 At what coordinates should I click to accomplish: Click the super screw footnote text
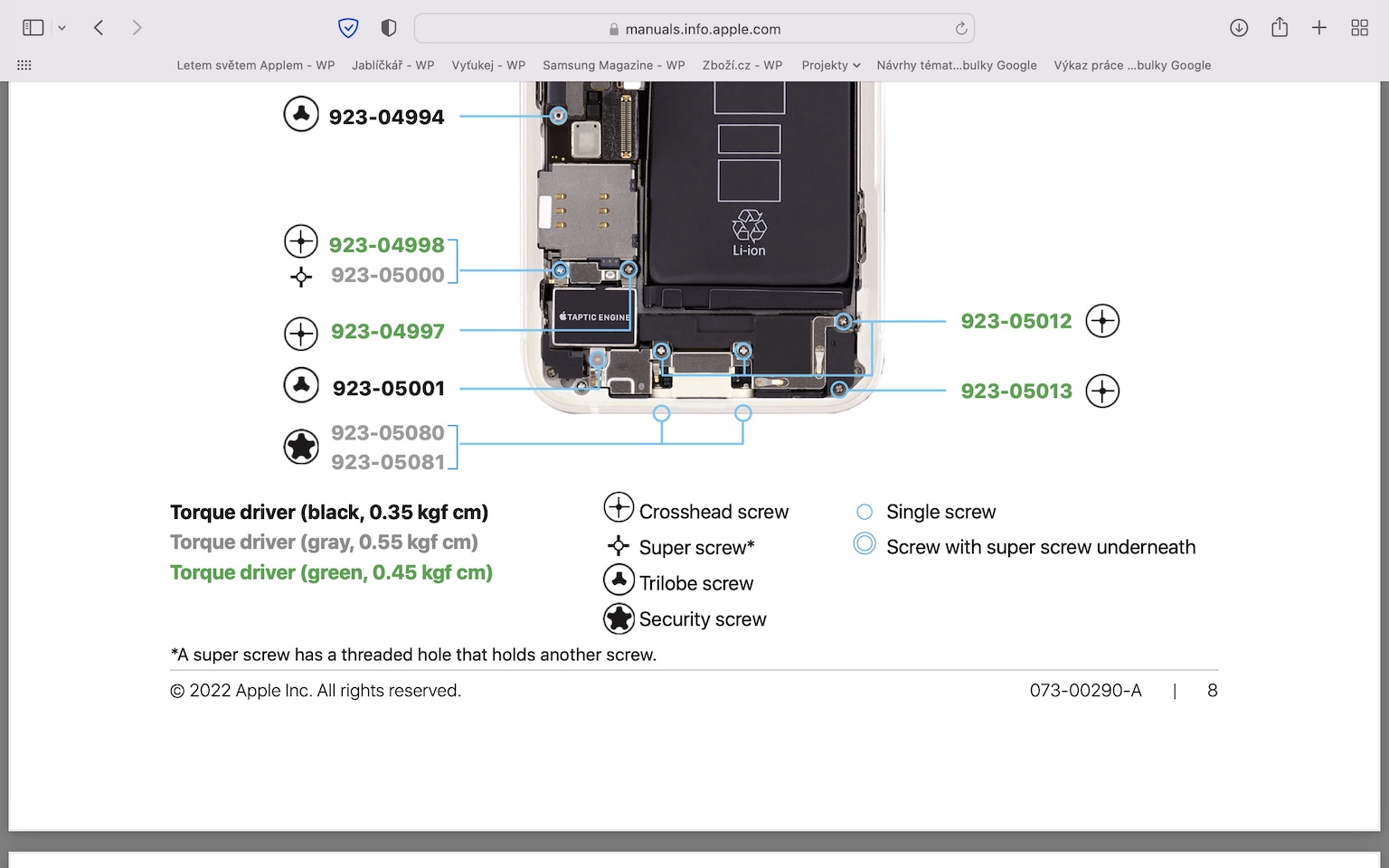click(x=413, y=655)
